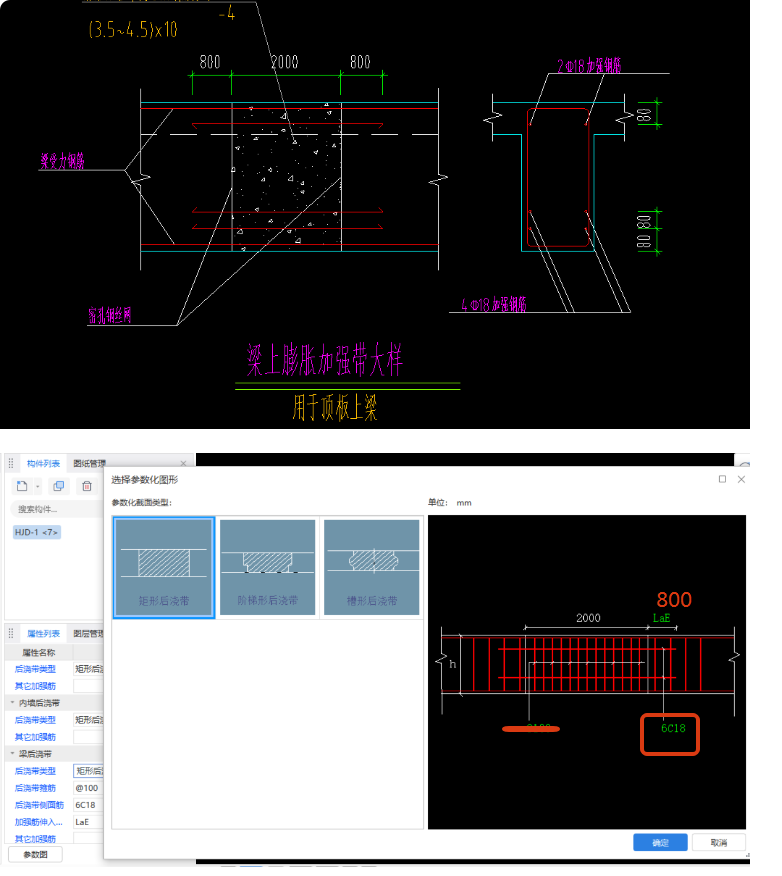Collapse the 梁后浇带 property group
The image size is (782, 876).
[12, 753]
